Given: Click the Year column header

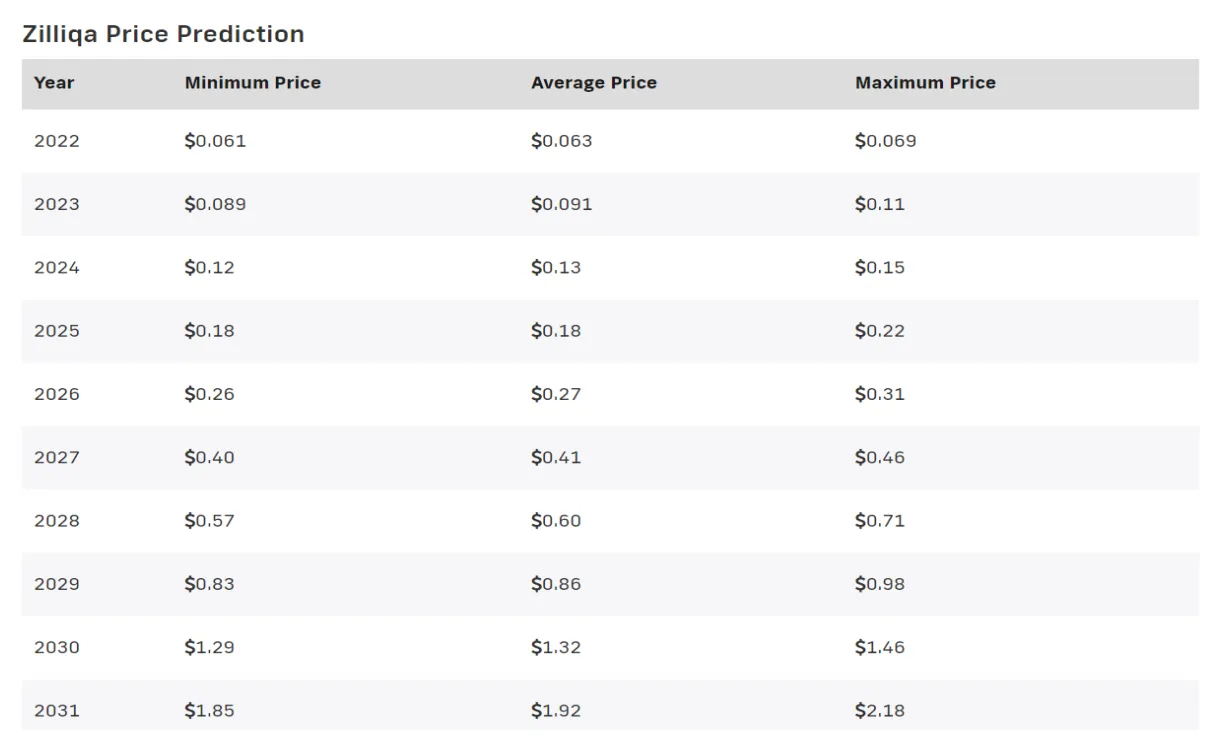Looking at the screenshot, I should 54,83.
